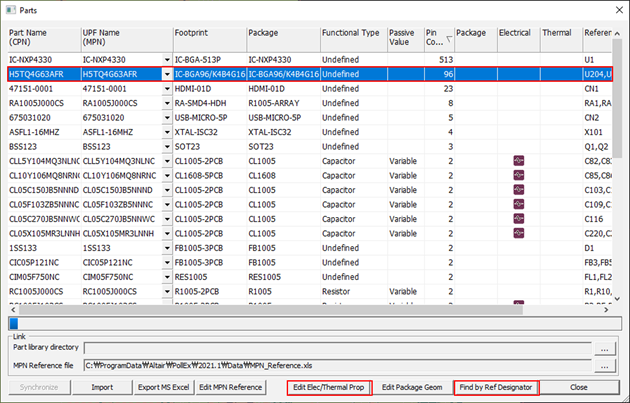Click electrical icon for CL10Y106MQ8NRNC part
Image resolution: width=630 pixels, height=403 pixels.
click(518, 175)
